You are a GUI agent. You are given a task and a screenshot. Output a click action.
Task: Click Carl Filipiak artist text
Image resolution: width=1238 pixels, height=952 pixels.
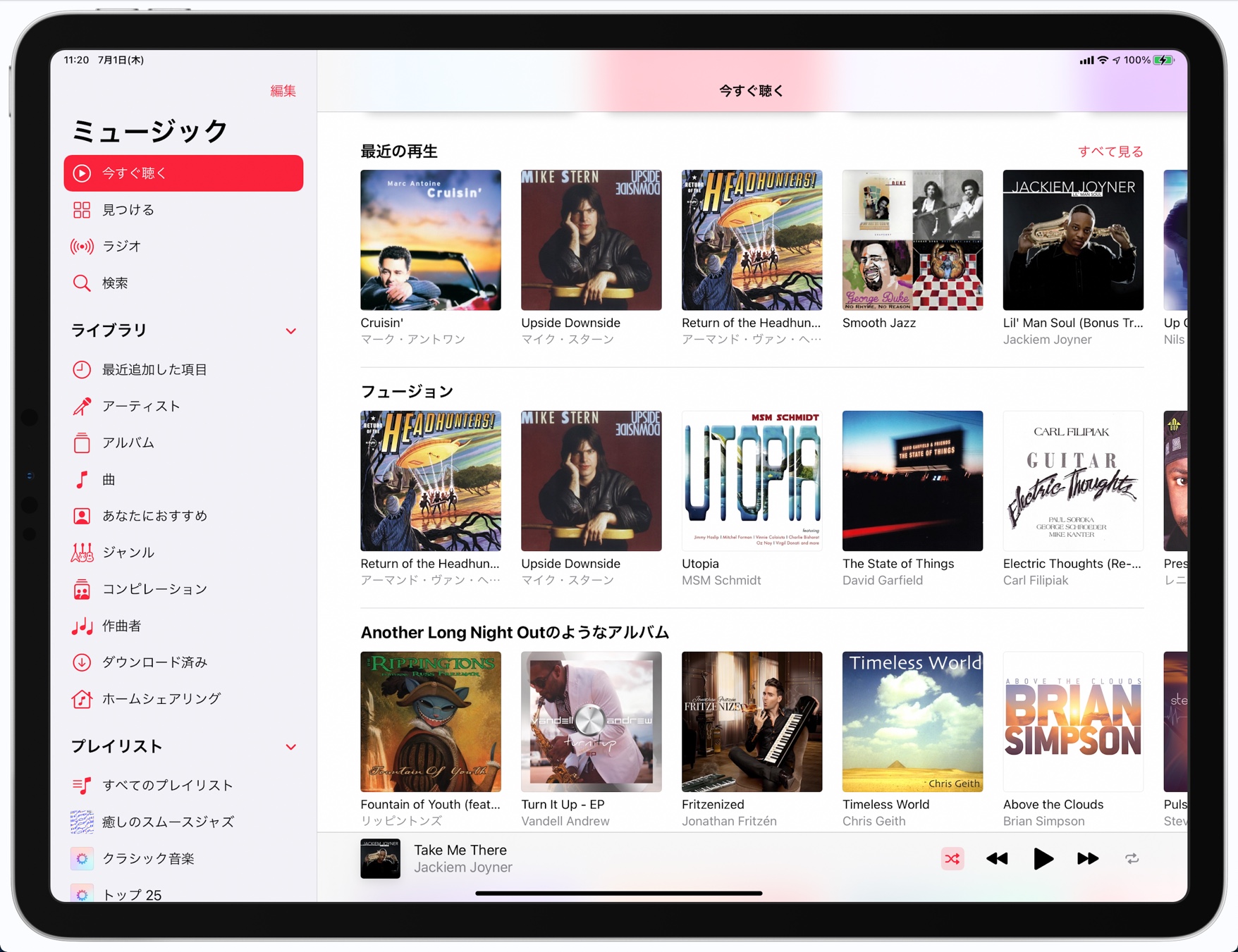click(1036, 581)
